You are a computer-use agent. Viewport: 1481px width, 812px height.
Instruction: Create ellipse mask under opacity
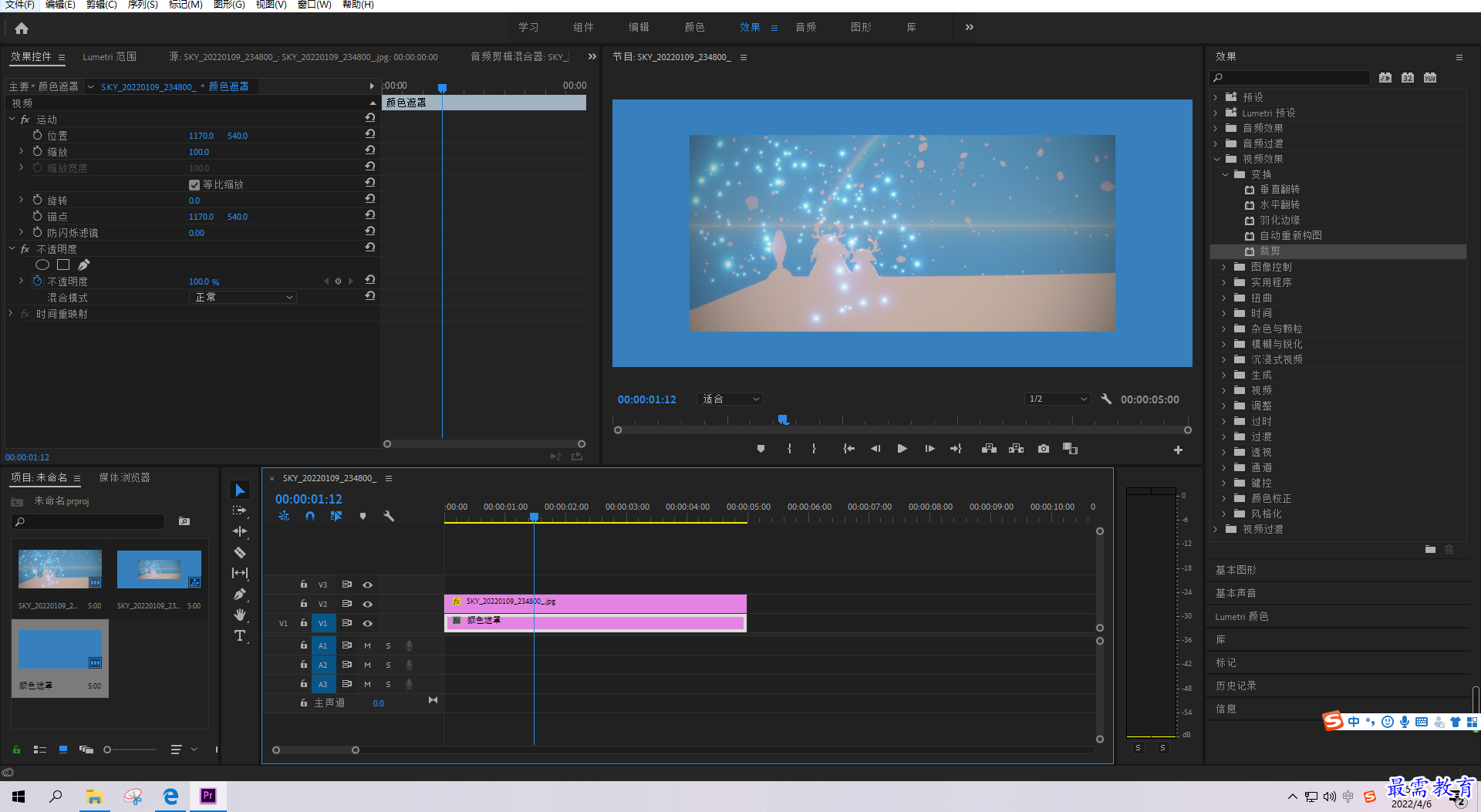coord(42,264)
